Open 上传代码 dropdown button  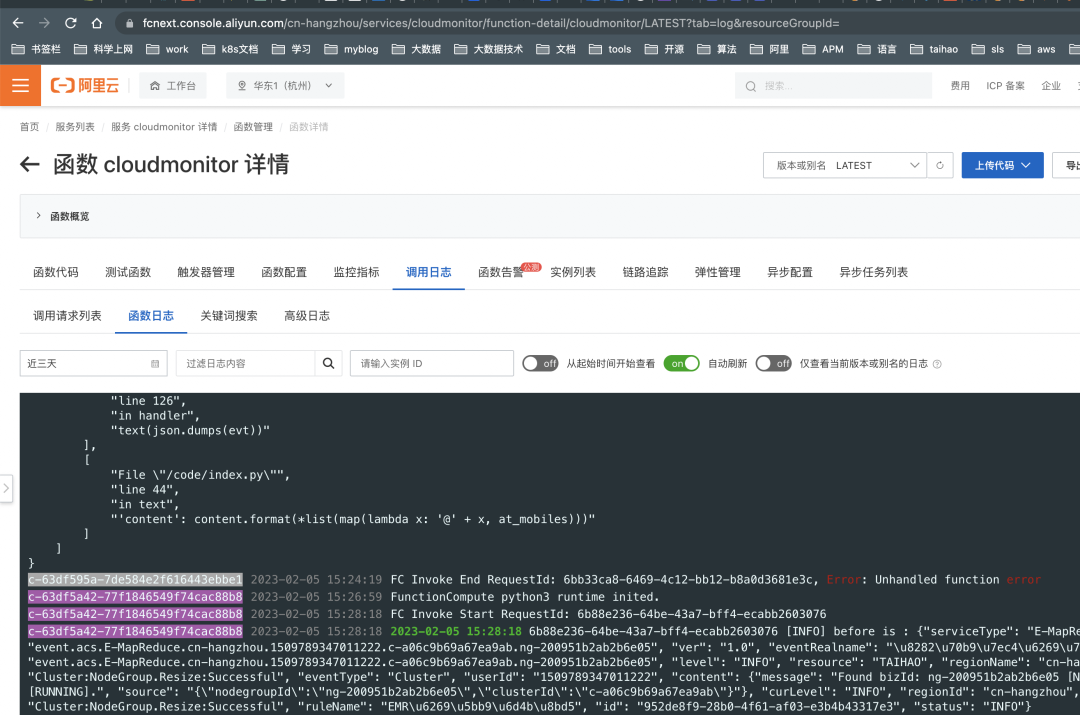click(1002, 165)
